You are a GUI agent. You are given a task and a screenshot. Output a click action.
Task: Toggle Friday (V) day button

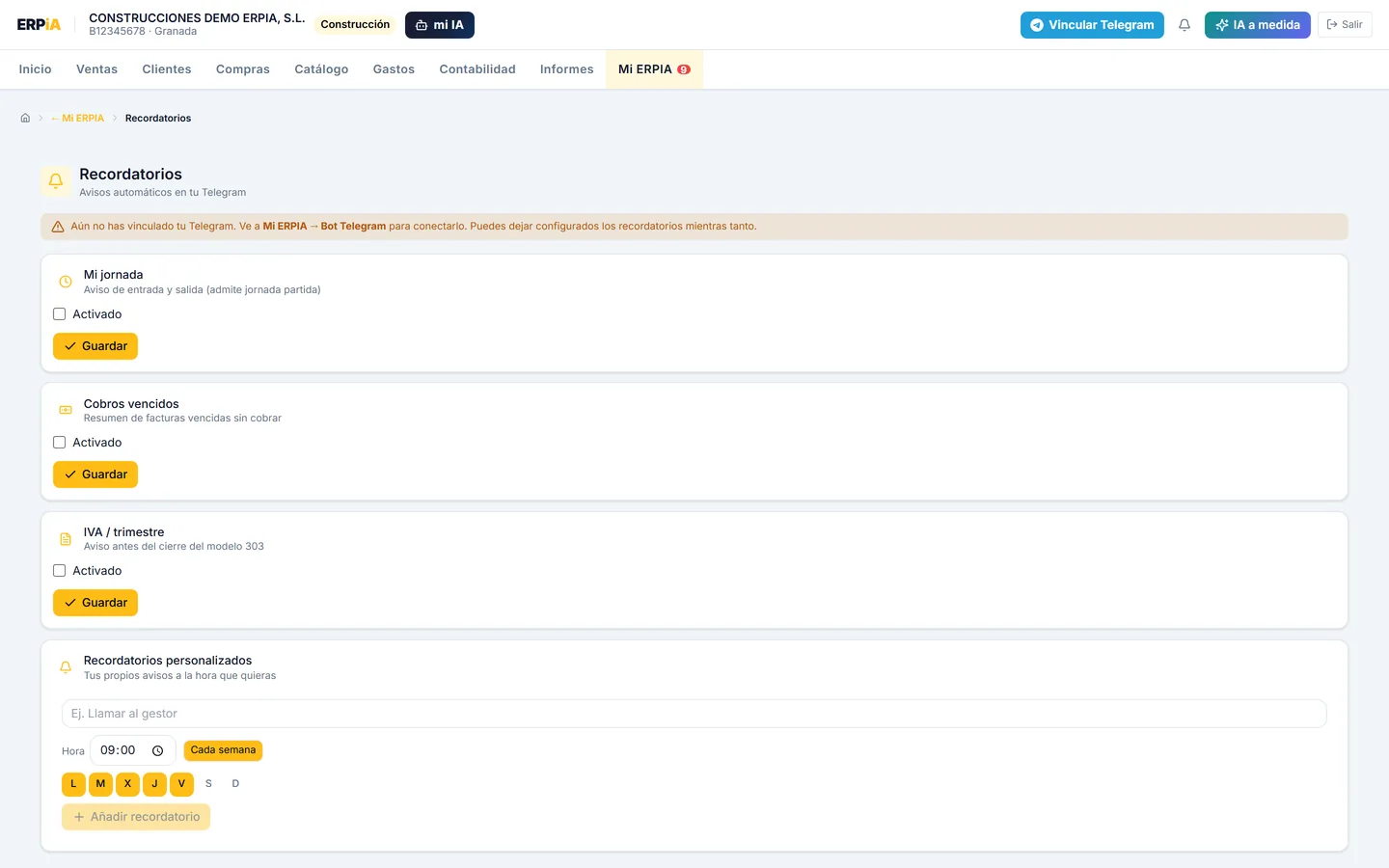pos(181,784)
